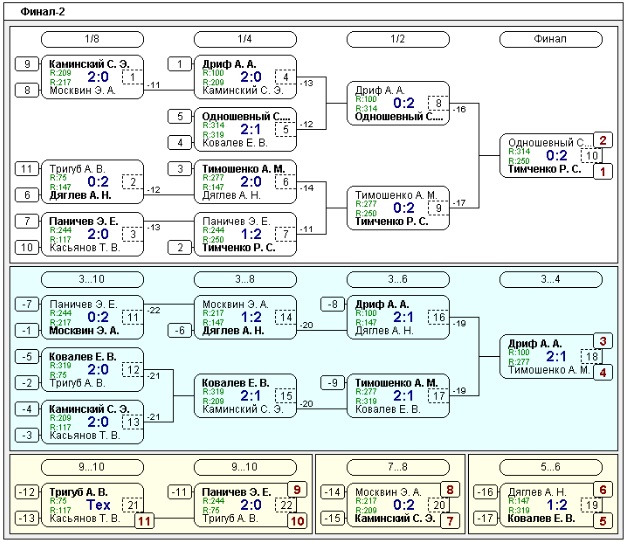Click the "-22" loser label beside match 11
The image size is (626, 542).
(x=154, y=310)
